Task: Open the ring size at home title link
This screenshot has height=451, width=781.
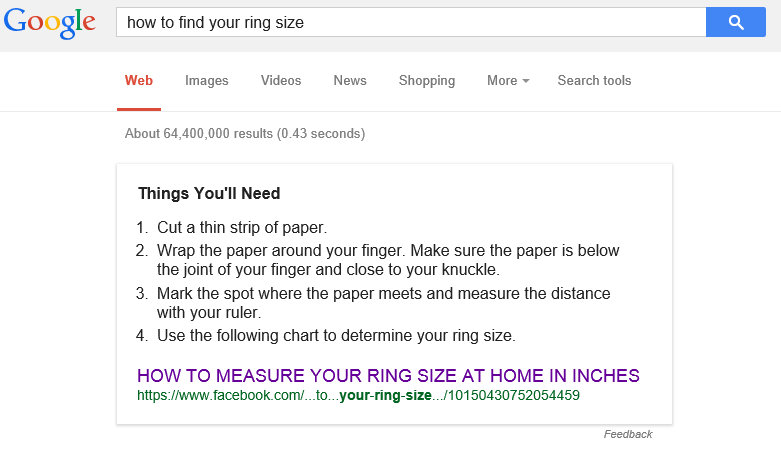Action: coord(388,376)
